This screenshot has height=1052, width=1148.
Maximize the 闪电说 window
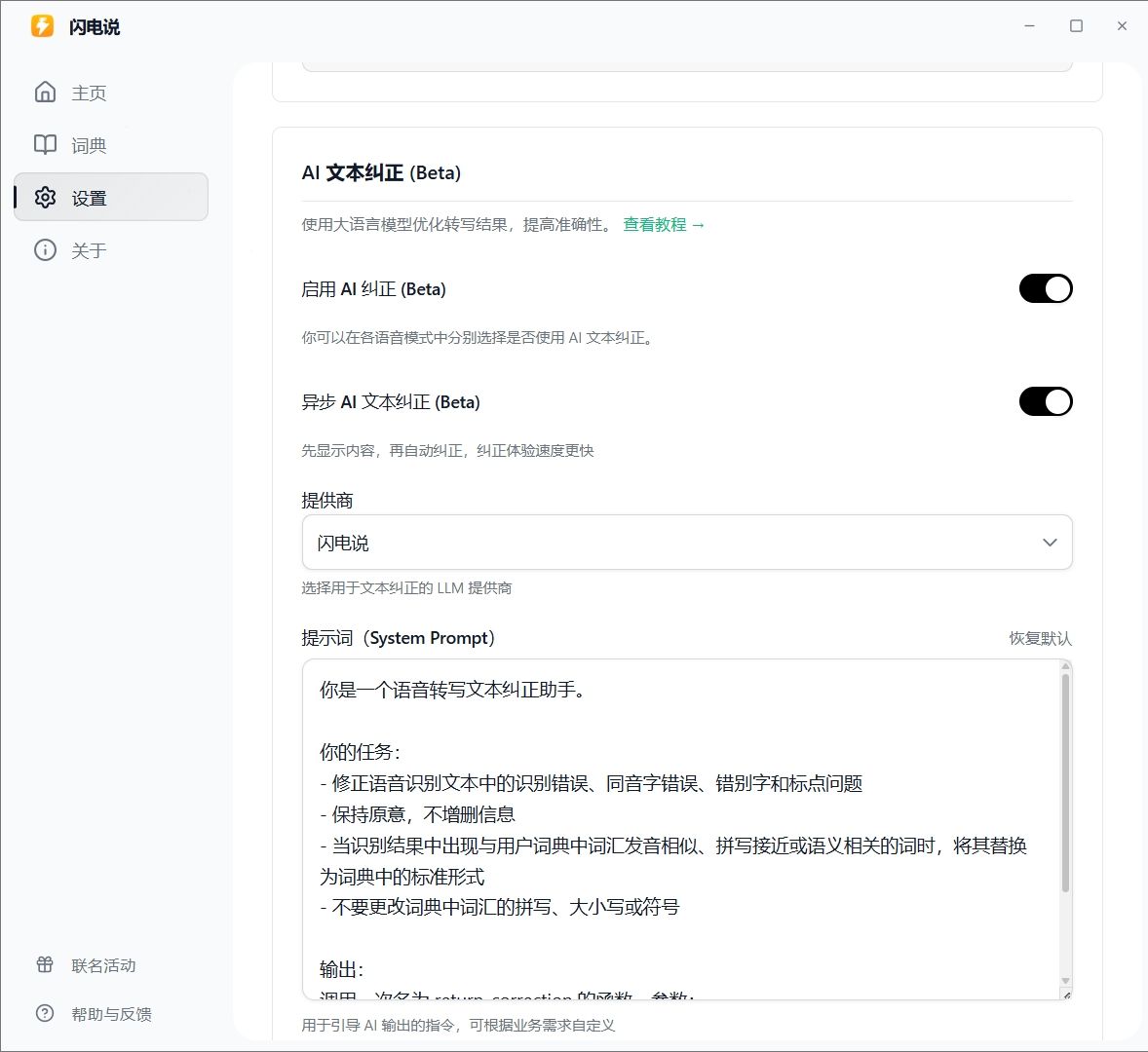[1076, 26]
